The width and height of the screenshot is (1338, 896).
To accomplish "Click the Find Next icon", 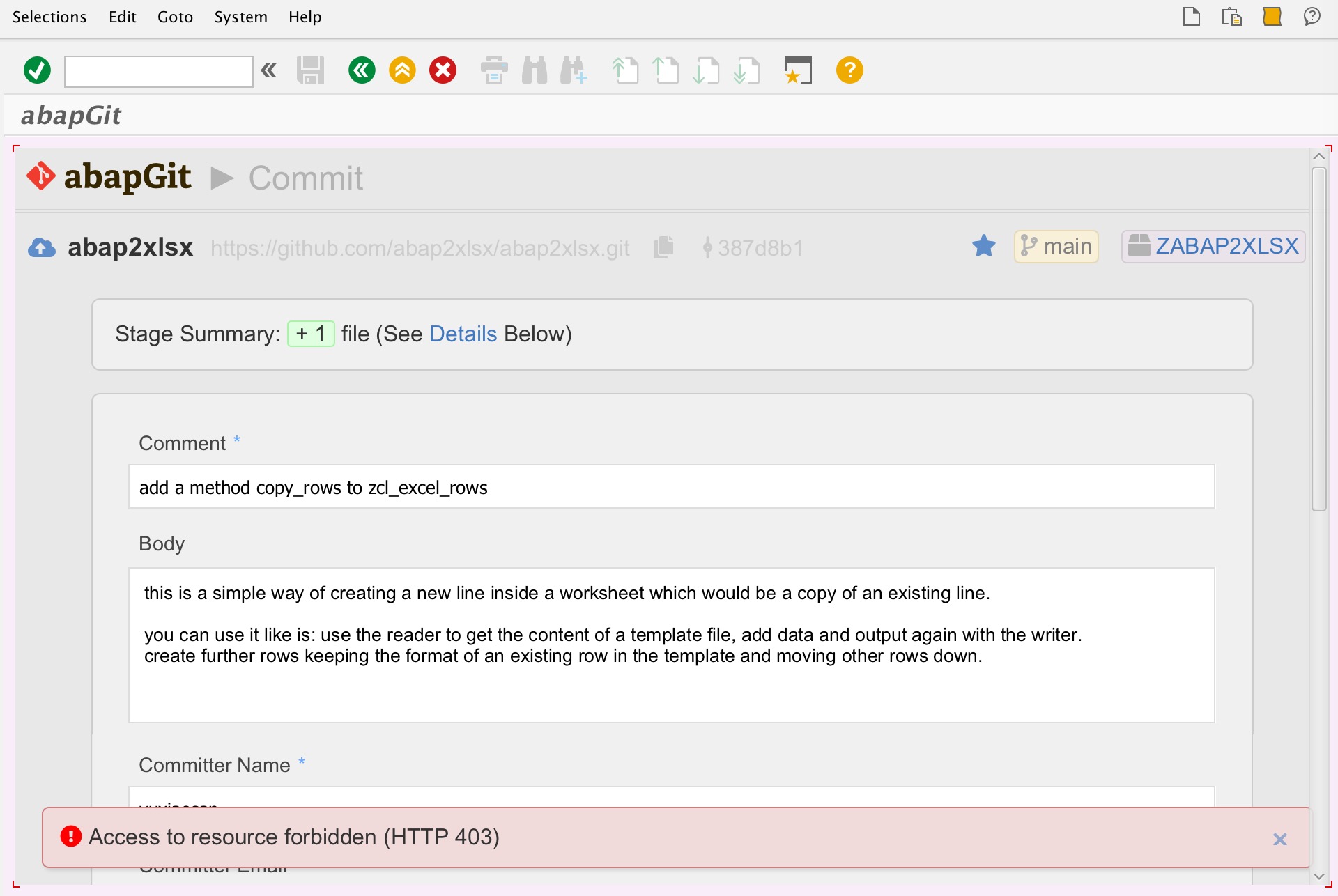I will (x=573, y=70).
